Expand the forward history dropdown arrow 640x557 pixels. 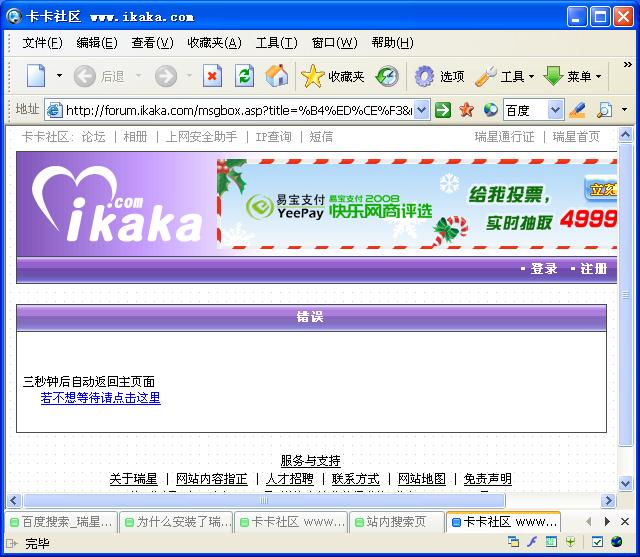pyautogui.click(x=189, y=75)
